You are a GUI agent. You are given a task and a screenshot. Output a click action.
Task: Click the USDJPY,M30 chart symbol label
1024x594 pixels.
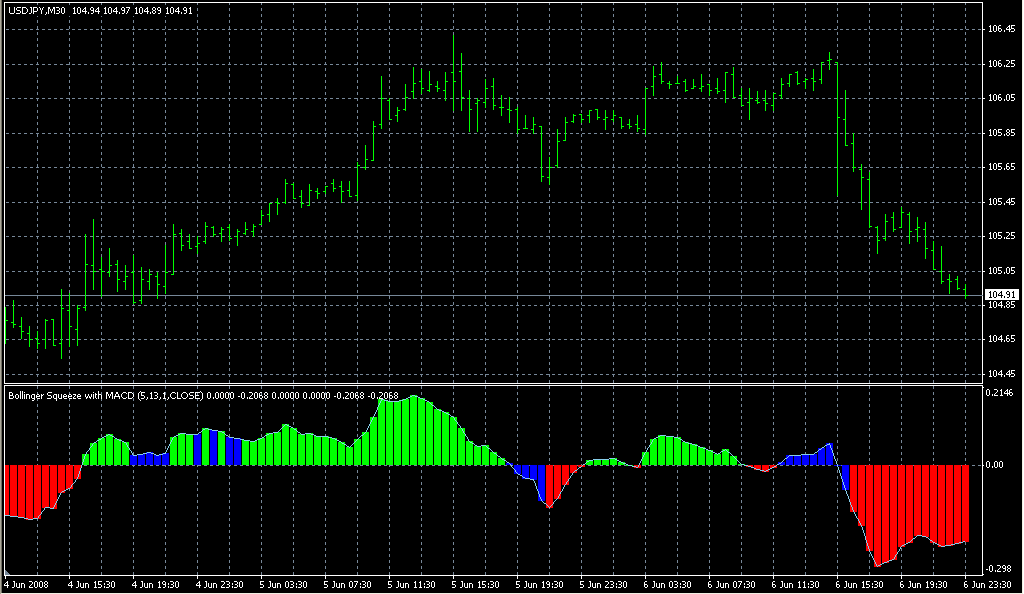[x=36, y=11]
